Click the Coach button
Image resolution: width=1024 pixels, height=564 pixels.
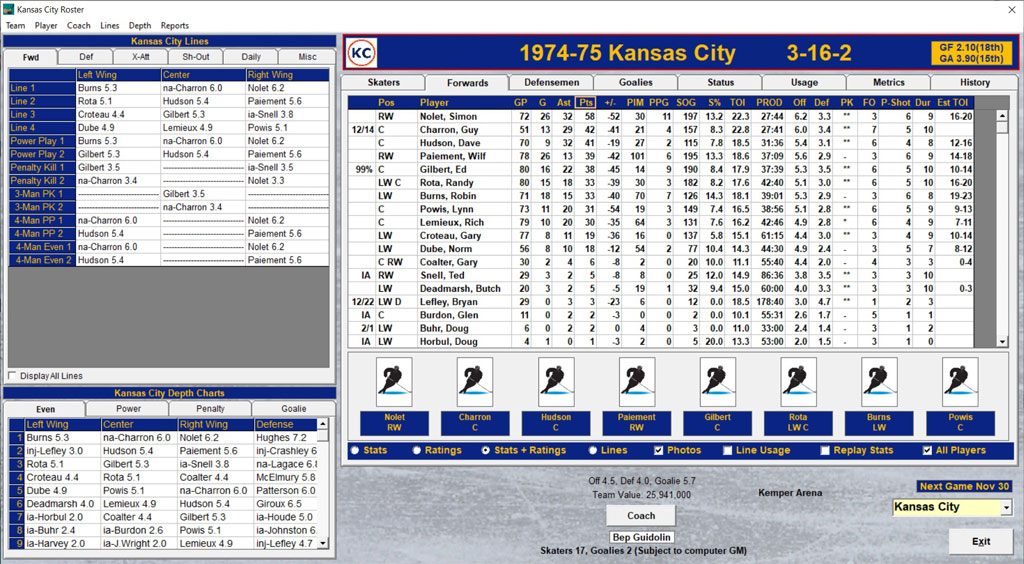640,516
